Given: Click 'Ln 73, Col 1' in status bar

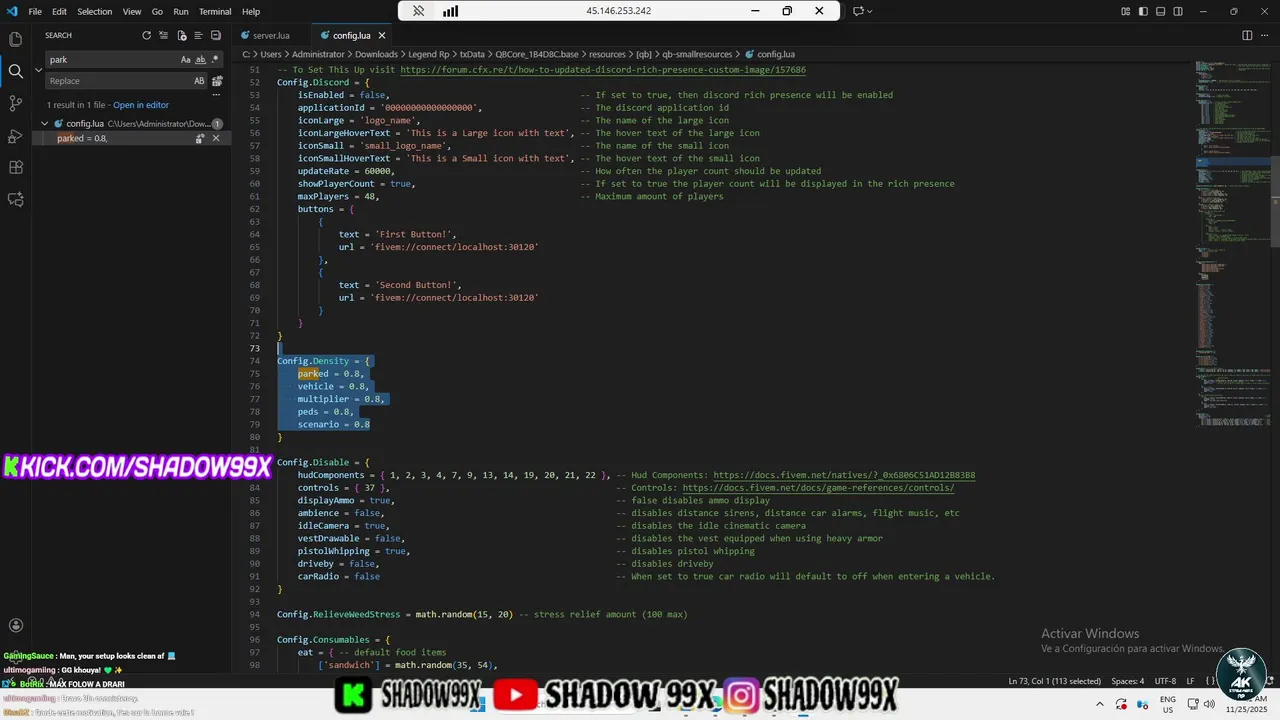Looking at the screenshot, I should point(1054,681).
